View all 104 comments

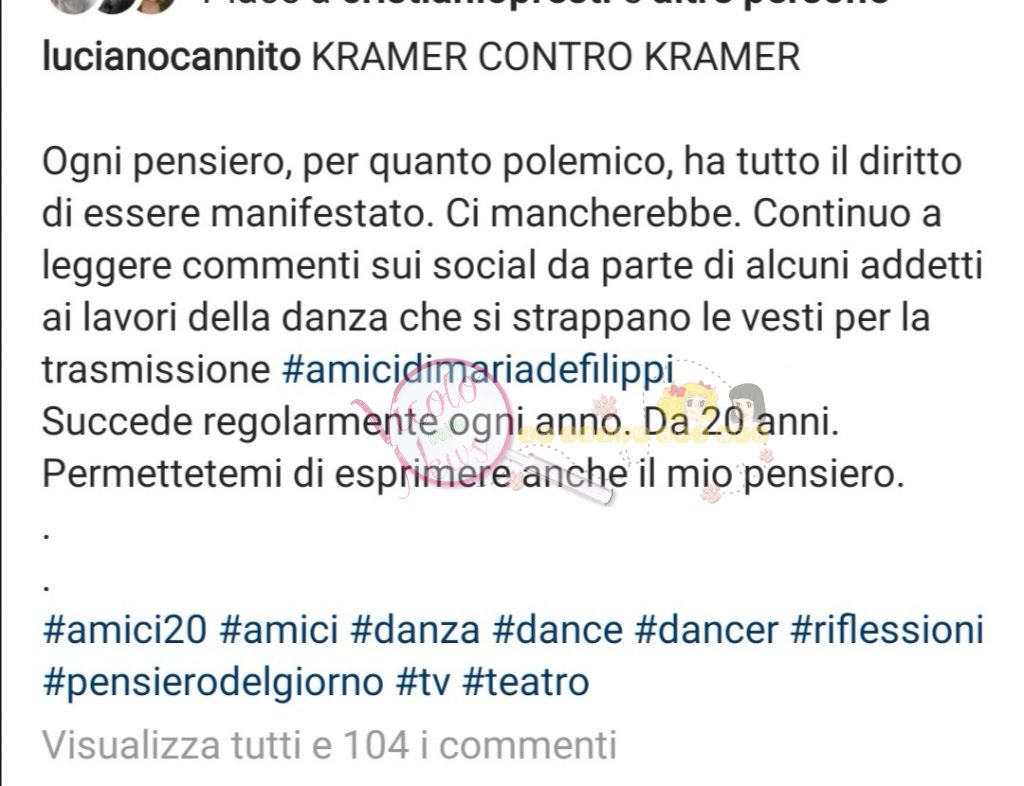(x=329, y=744)
